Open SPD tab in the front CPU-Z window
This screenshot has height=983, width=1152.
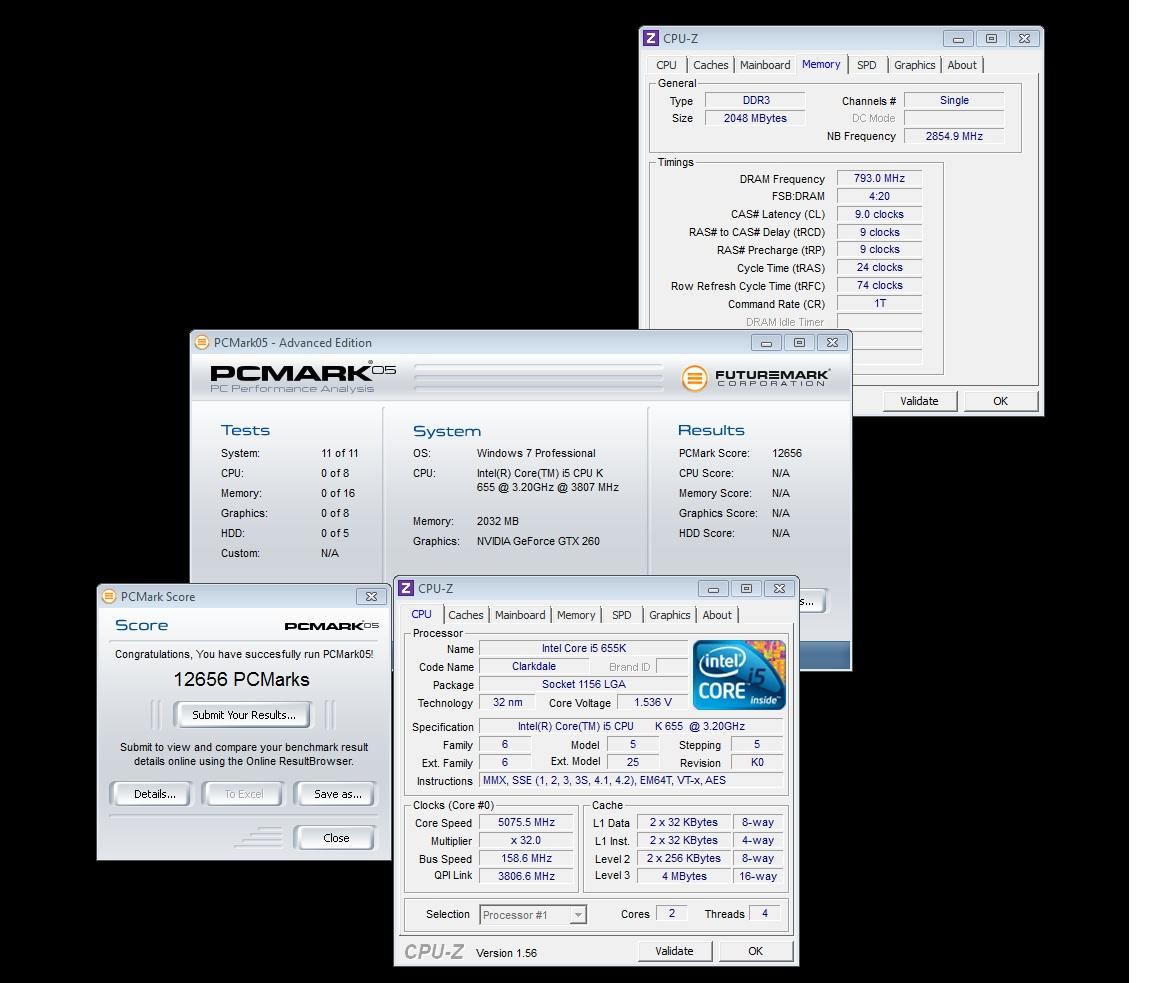tap(622, 615)
